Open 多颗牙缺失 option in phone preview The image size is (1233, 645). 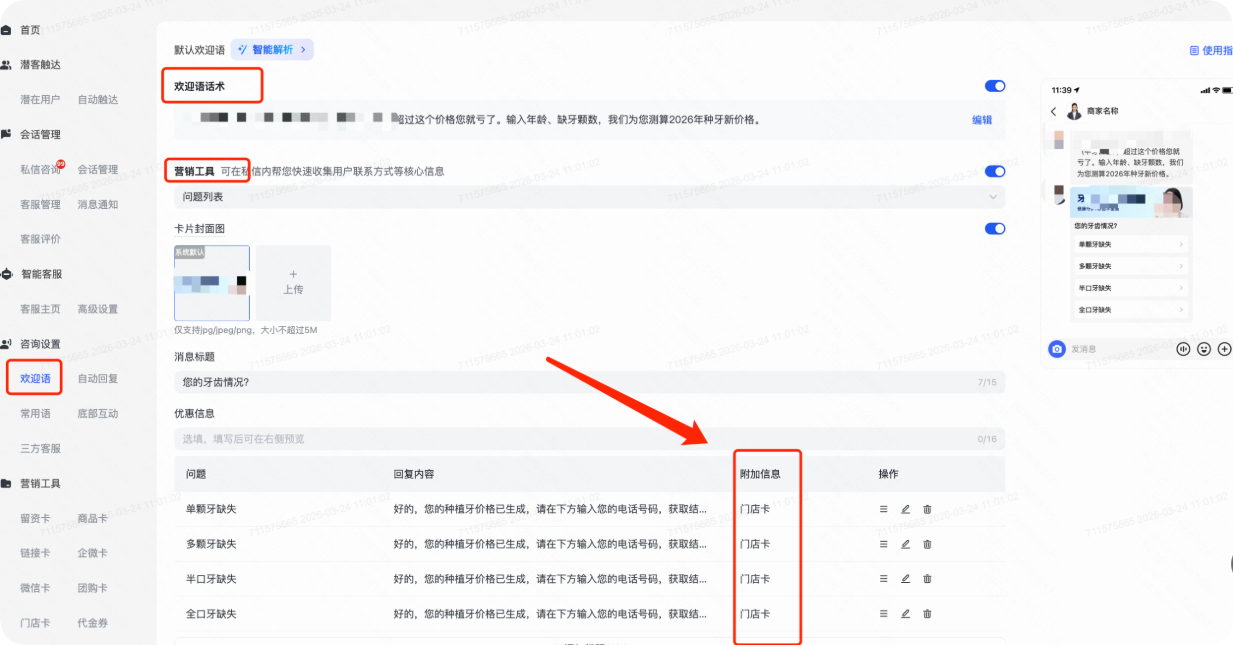[1131, 266]
